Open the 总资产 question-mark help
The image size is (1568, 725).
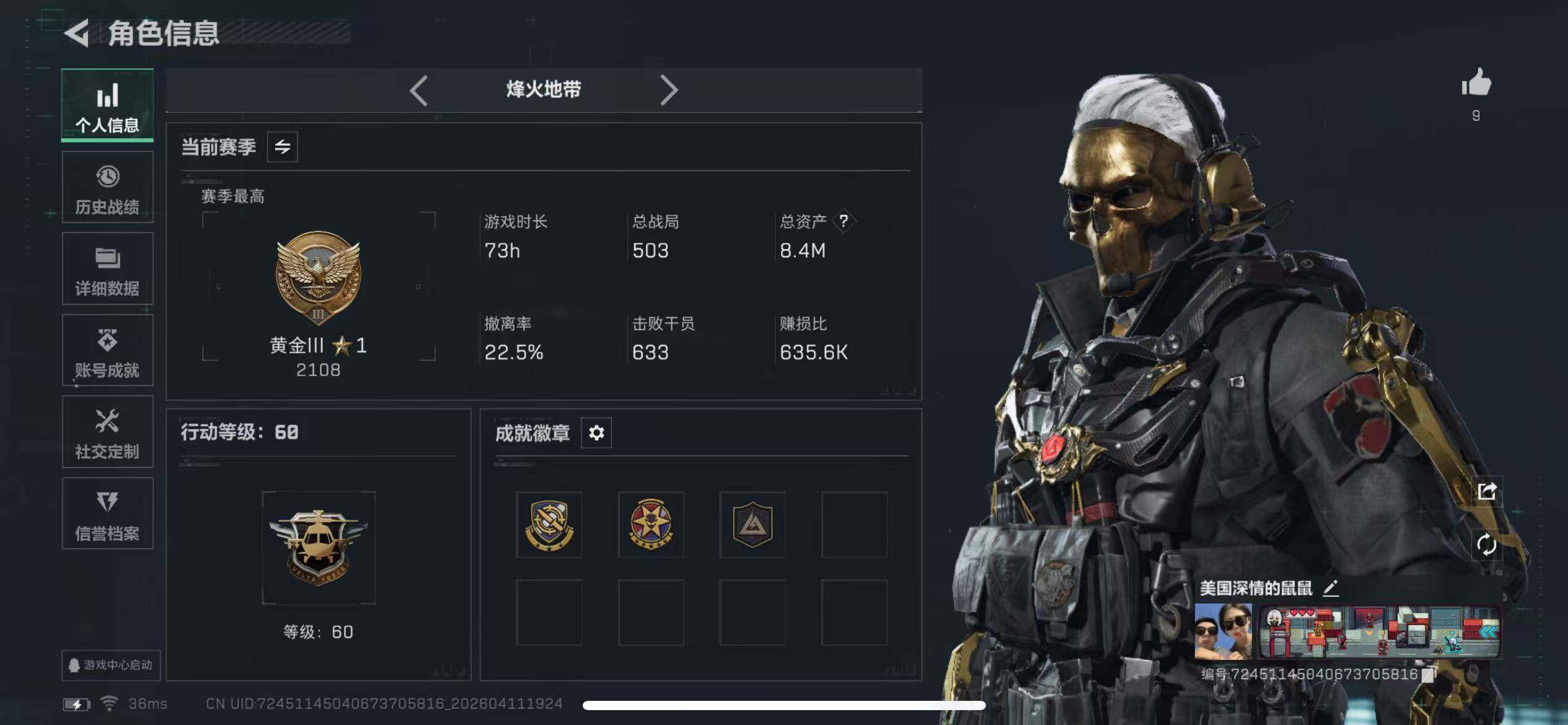[843, 221]
